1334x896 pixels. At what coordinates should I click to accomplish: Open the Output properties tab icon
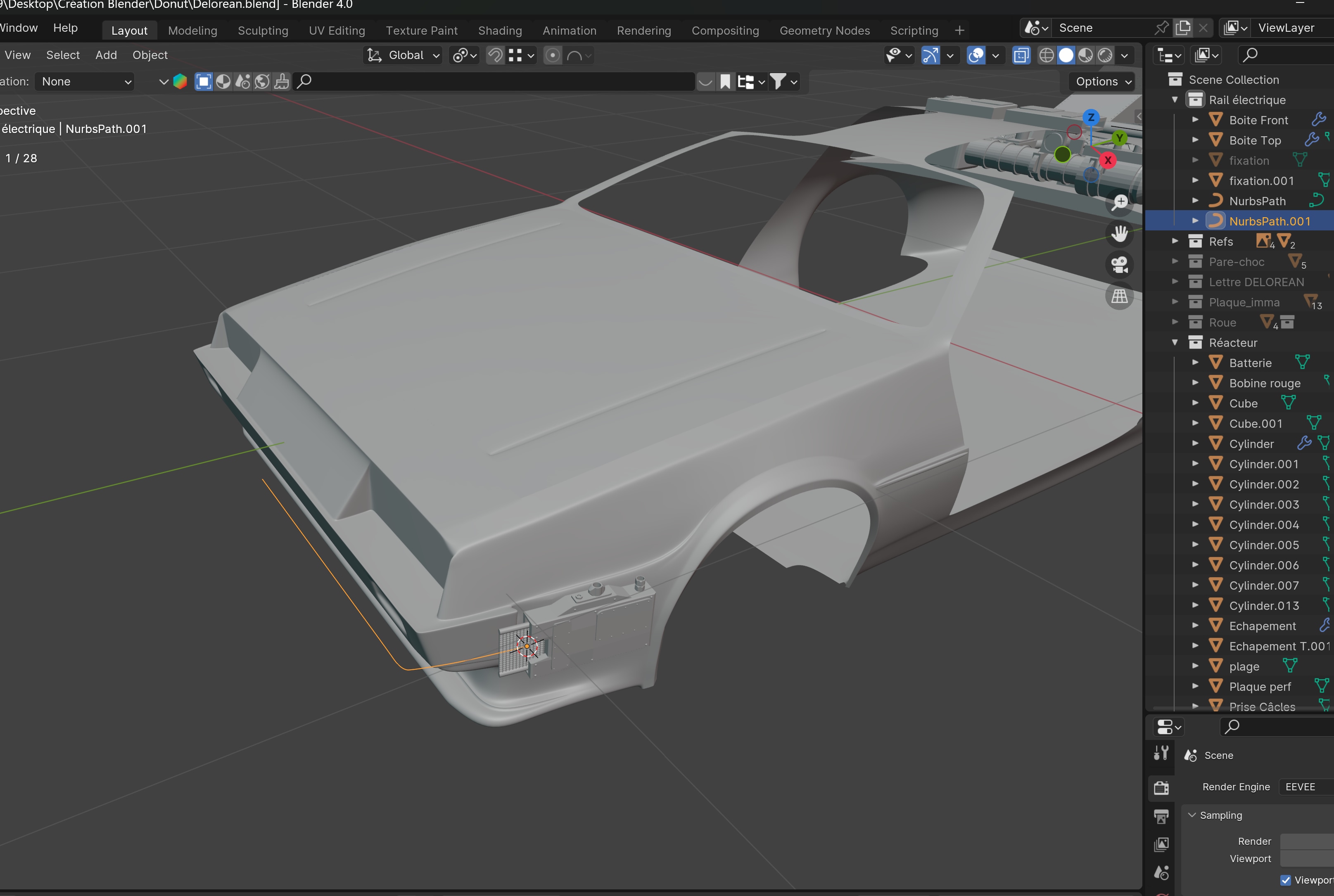tap(1161, 817)
